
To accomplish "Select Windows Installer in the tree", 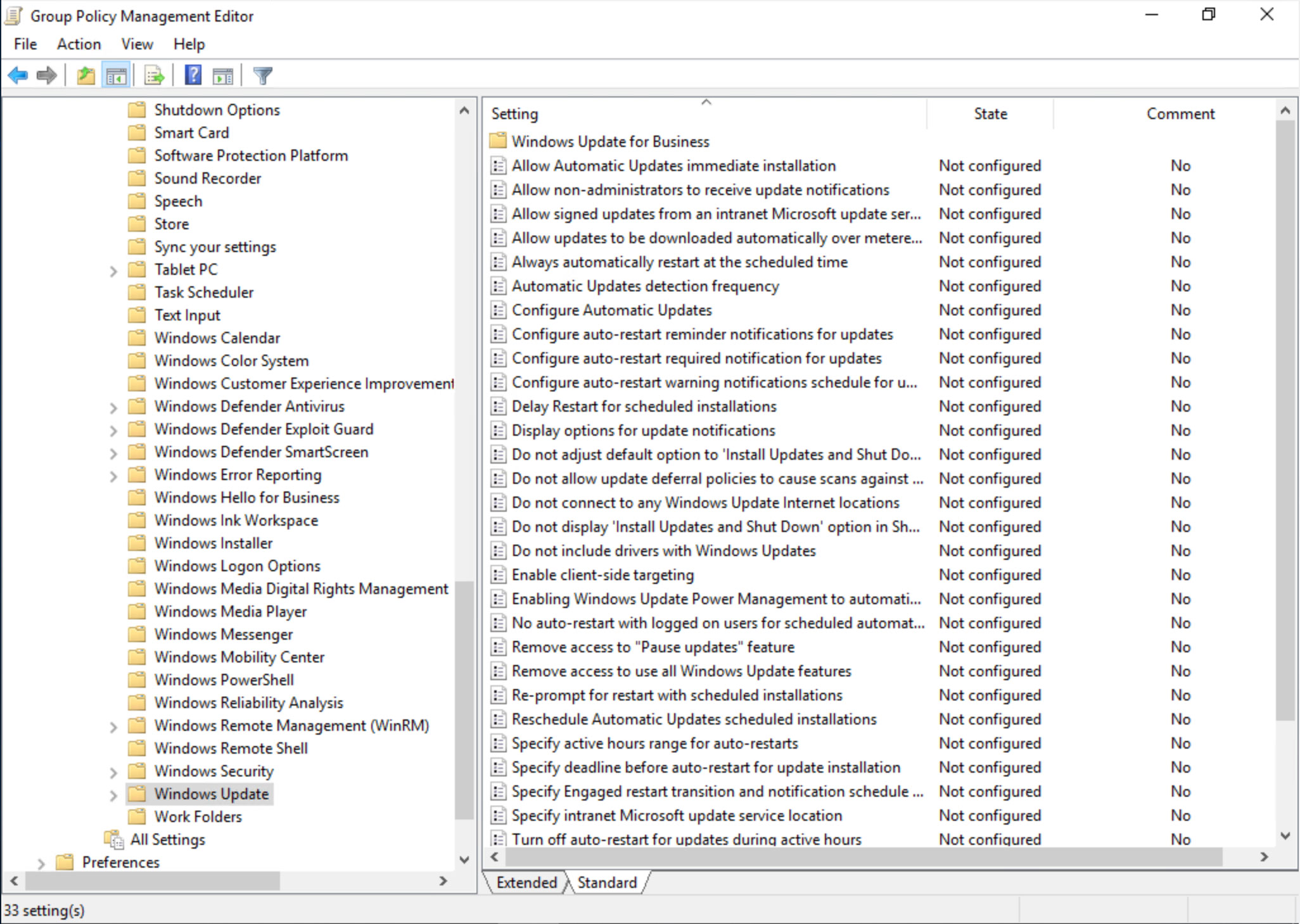I will point(213,543).
